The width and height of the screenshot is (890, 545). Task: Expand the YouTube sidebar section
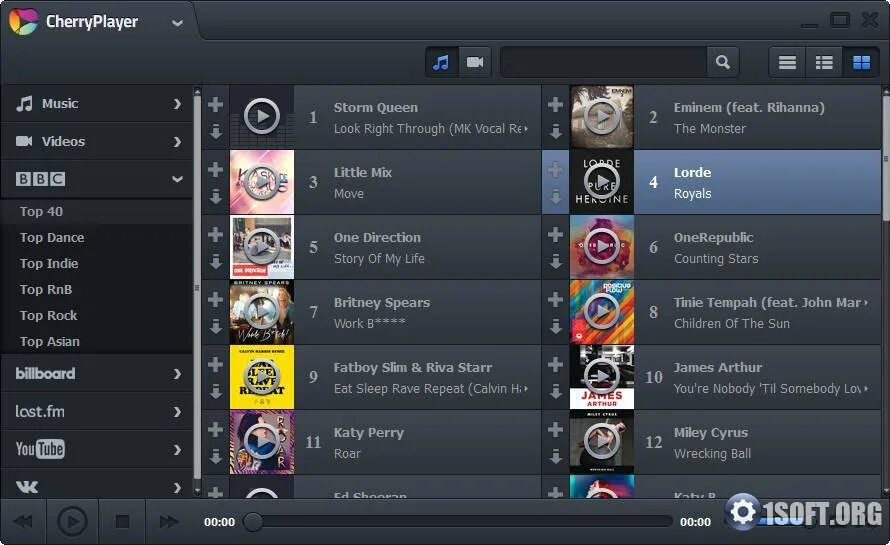click(x=96, y=449)
